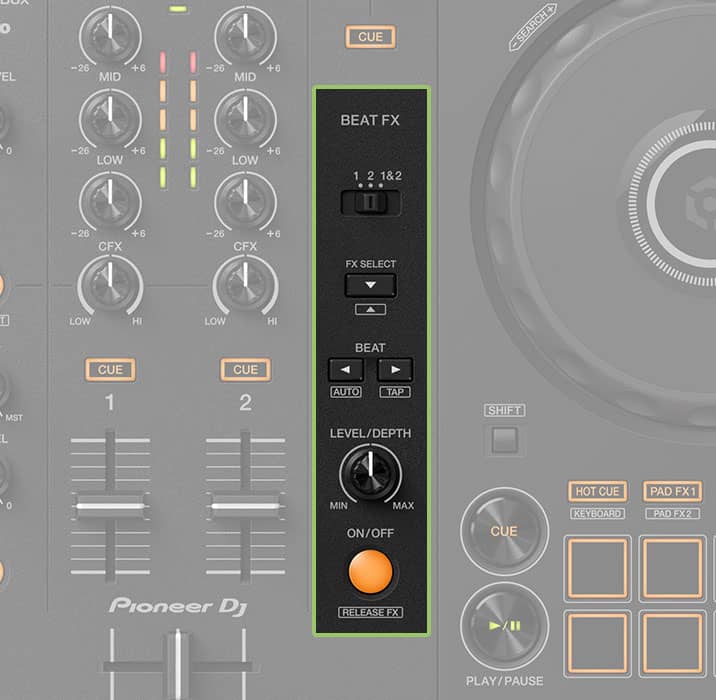
Task: Tap the bottom-row second performance pad
Action: pyautogui.click(x=673, y=643)
